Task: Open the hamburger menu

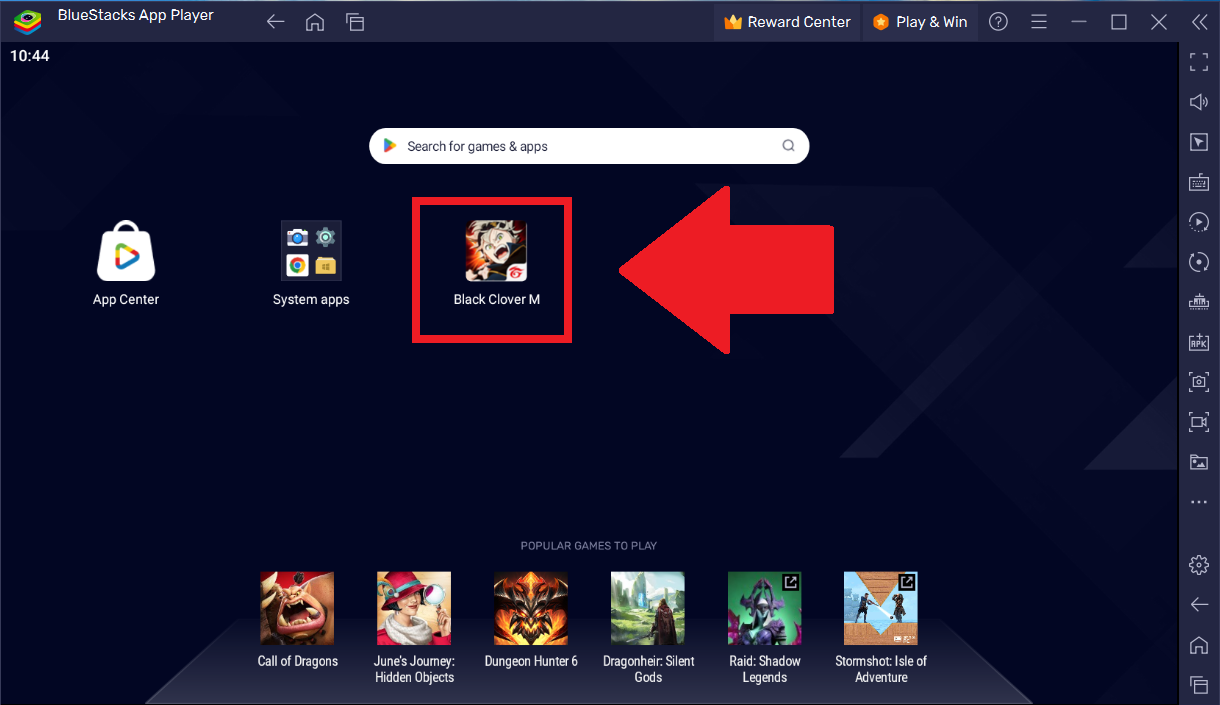Action: coord(1038,21)
